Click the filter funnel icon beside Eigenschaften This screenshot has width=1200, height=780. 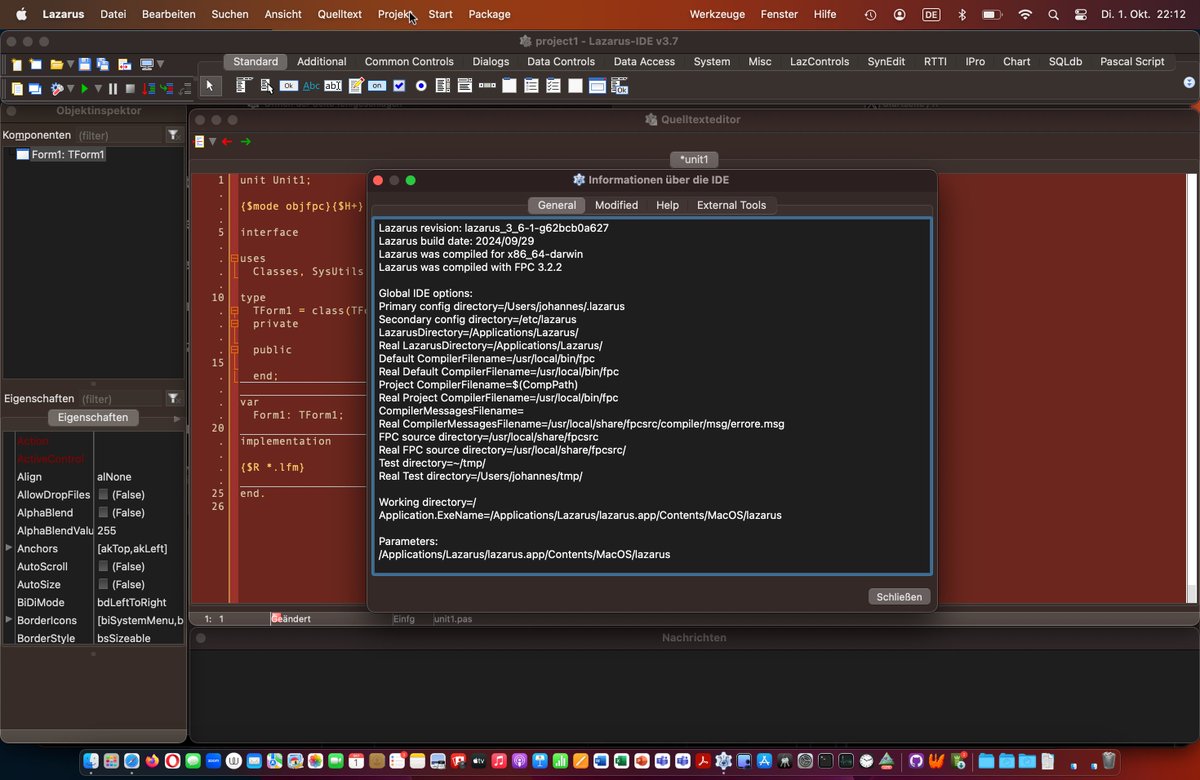pyautogui.click(x=172, y=398)
